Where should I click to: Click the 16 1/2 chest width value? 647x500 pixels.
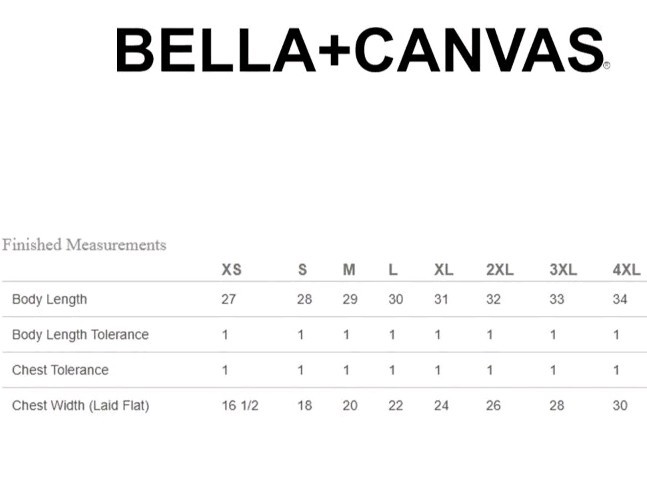point(240,406)
